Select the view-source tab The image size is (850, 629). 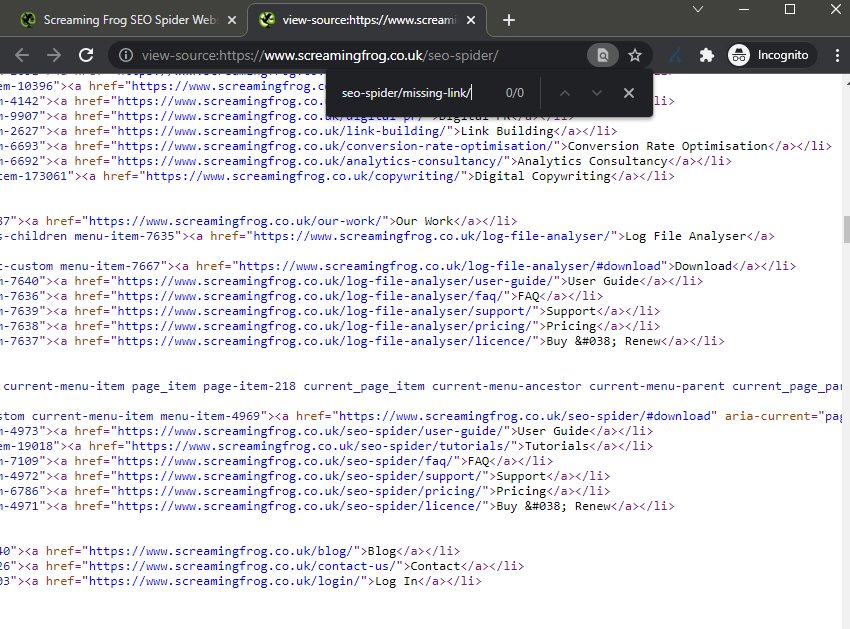click(366, 20)
